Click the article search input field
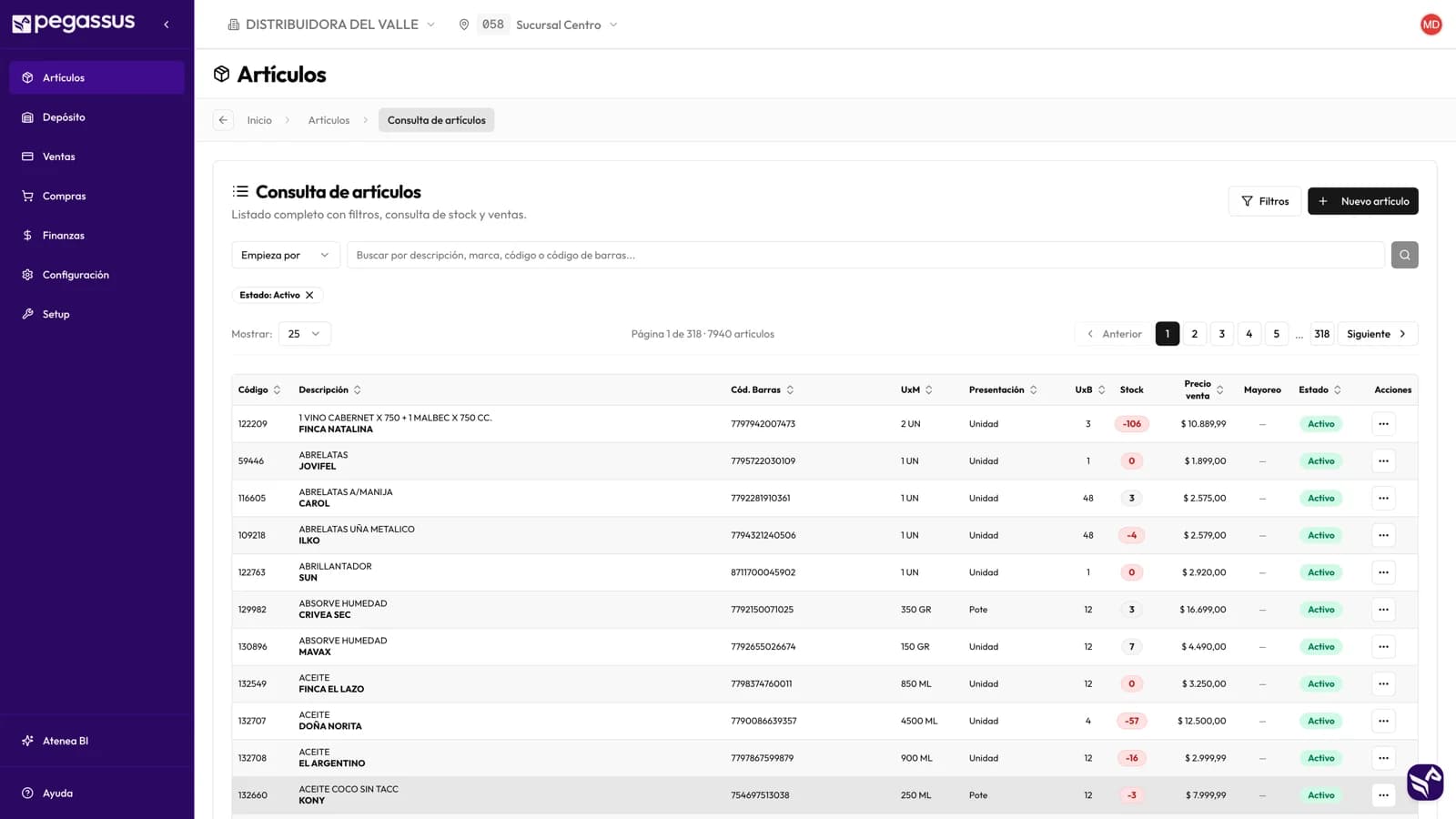 [x=865, y=255]
